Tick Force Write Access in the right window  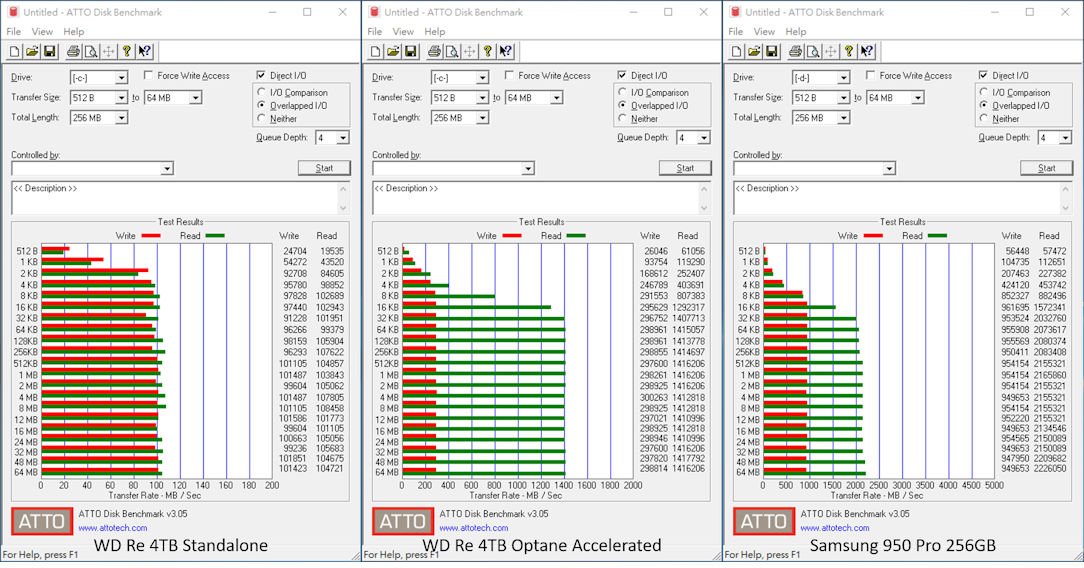870,75
